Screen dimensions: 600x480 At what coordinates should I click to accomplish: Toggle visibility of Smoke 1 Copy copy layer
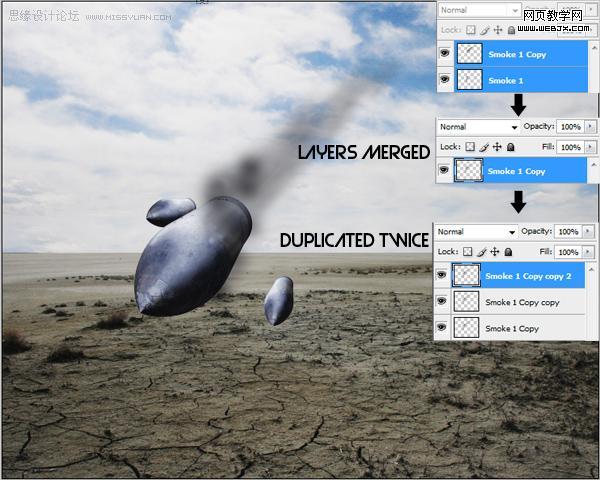(442, 301)
